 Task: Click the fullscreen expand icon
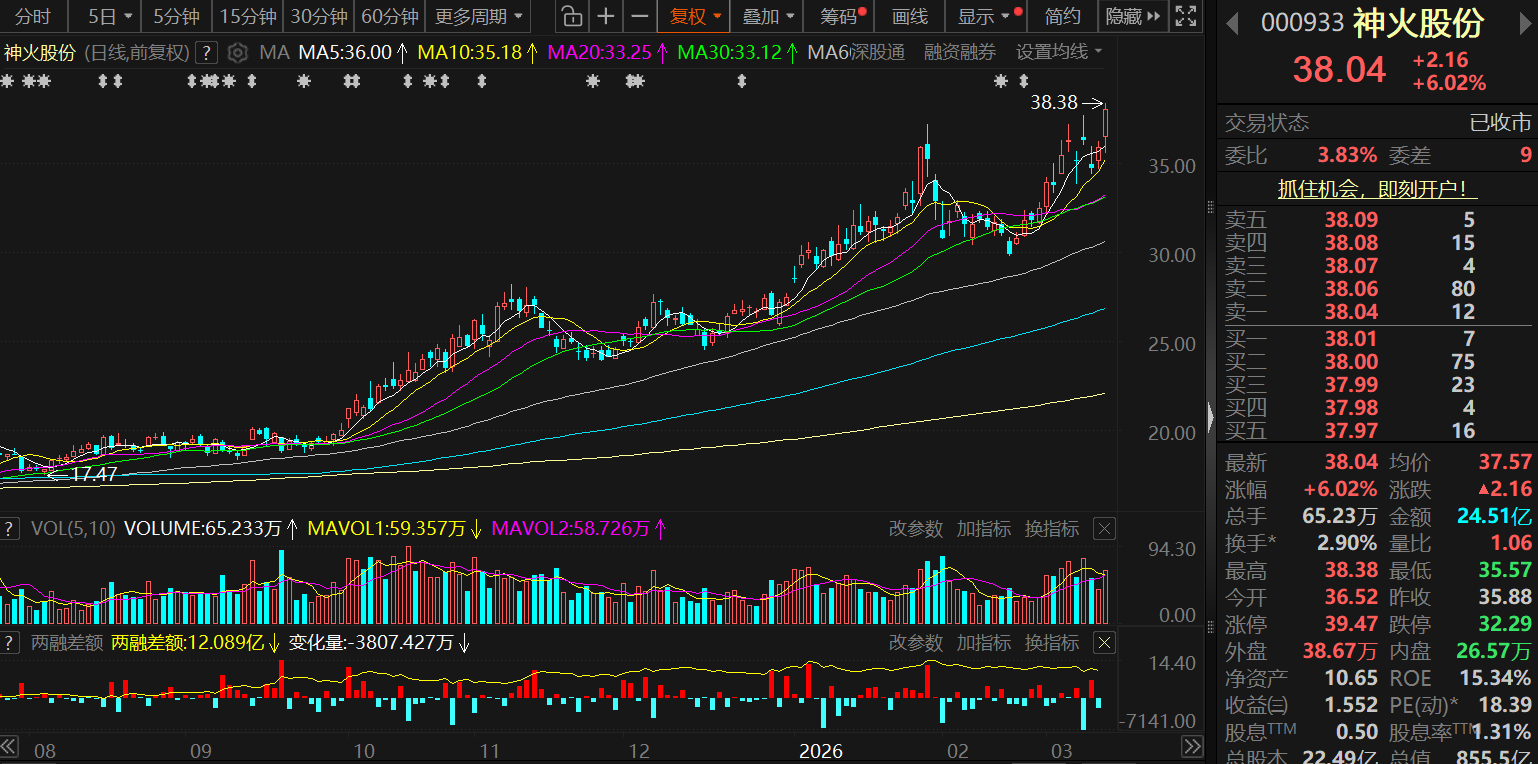1185,16
